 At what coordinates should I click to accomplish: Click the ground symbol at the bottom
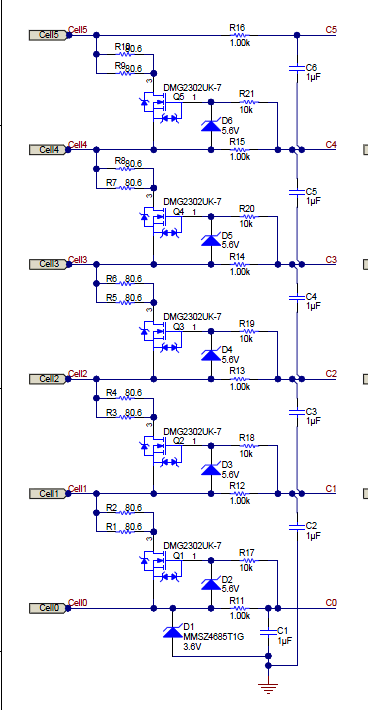click(268, 688)
